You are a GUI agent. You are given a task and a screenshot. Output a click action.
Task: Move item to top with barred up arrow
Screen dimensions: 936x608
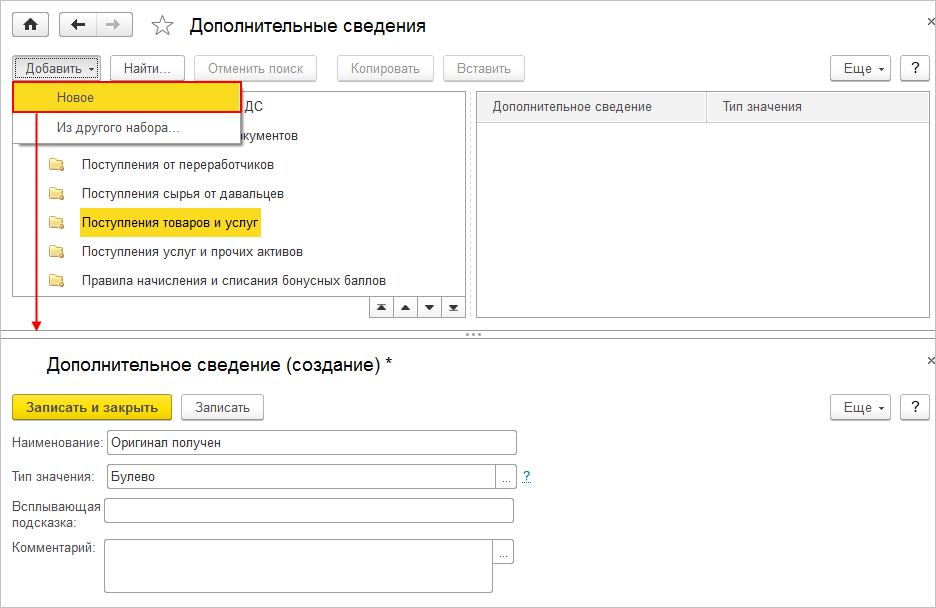pyautogui.click(x=381, y=308)
